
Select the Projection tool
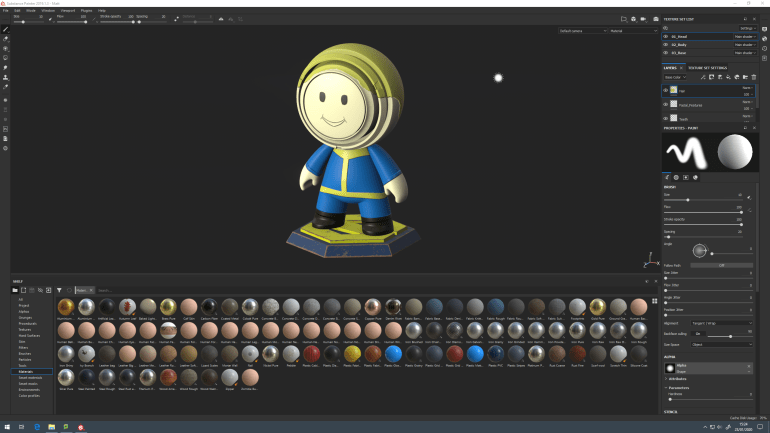click(x=5, y=49)
